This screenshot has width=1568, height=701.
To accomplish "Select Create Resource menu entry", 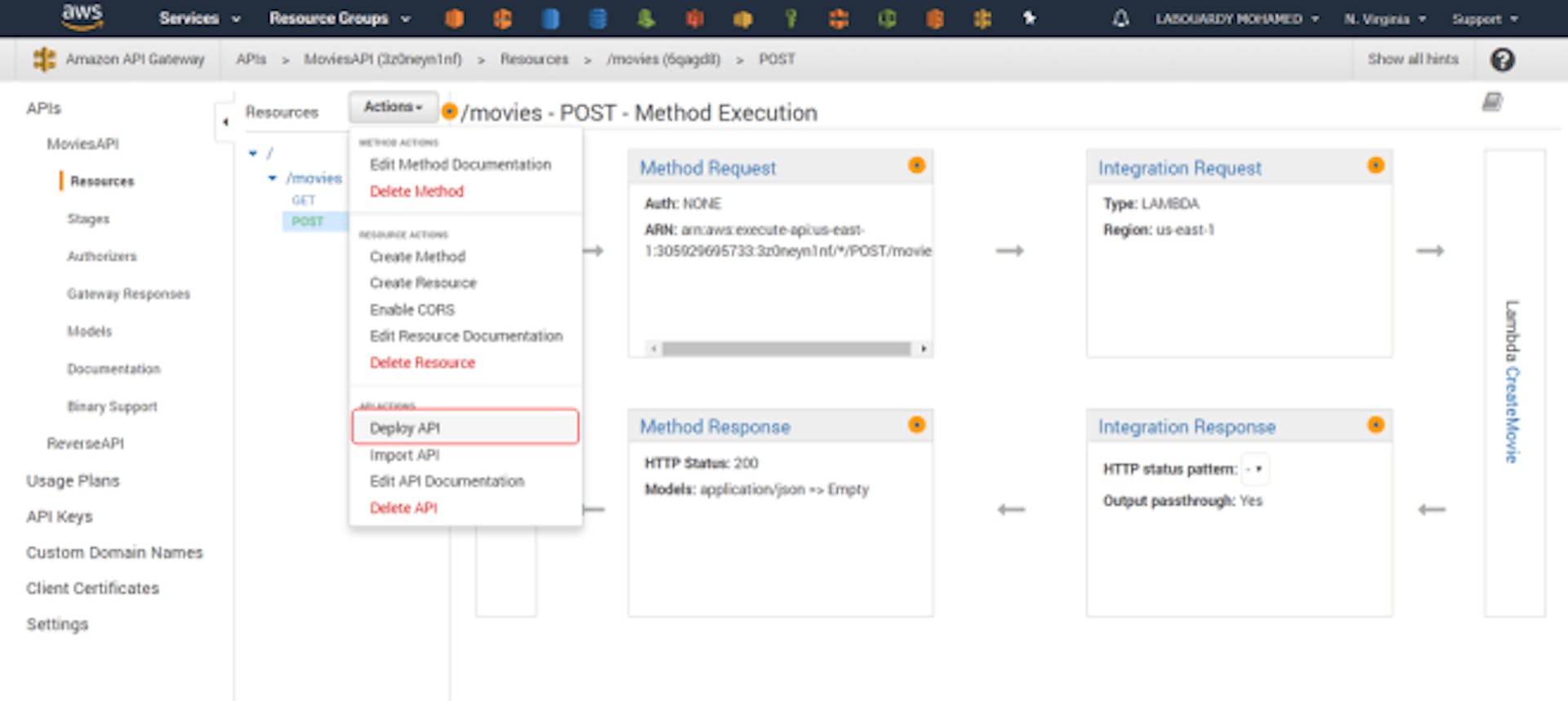I will [423, 283].
